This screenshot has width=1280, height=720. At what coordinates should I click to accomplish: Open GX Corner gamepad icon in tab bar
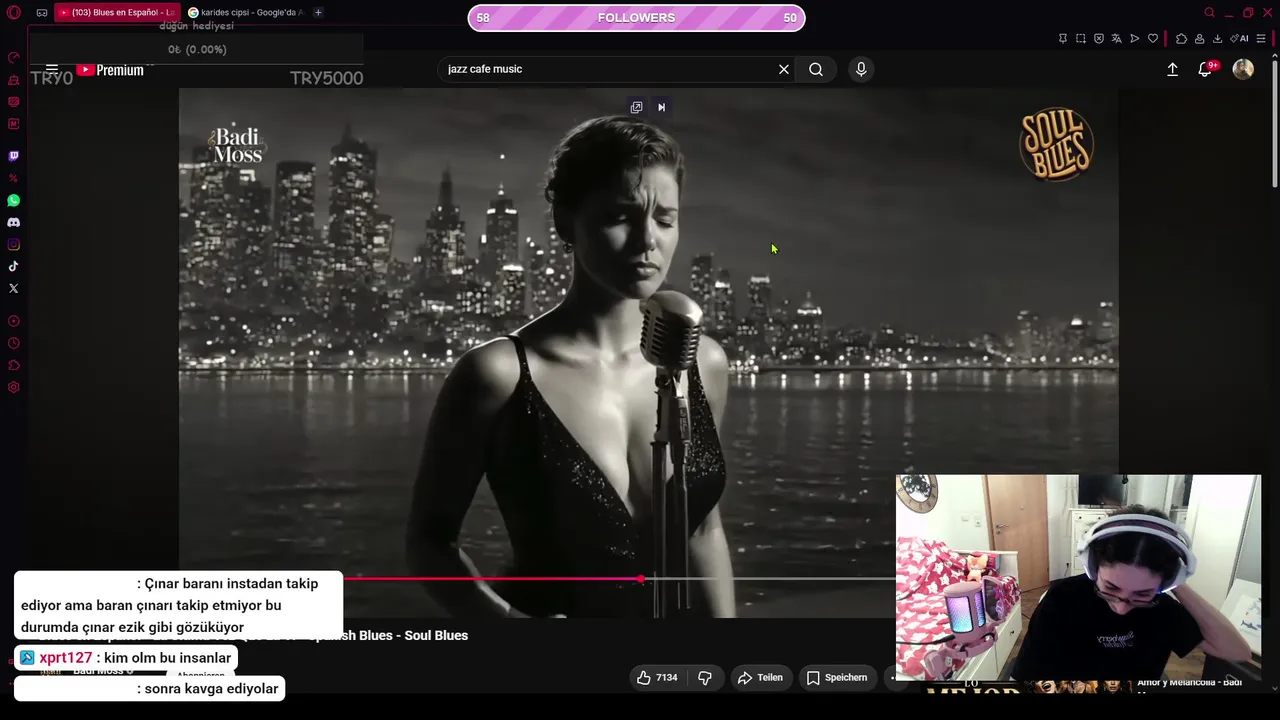[x=42, y=13]
